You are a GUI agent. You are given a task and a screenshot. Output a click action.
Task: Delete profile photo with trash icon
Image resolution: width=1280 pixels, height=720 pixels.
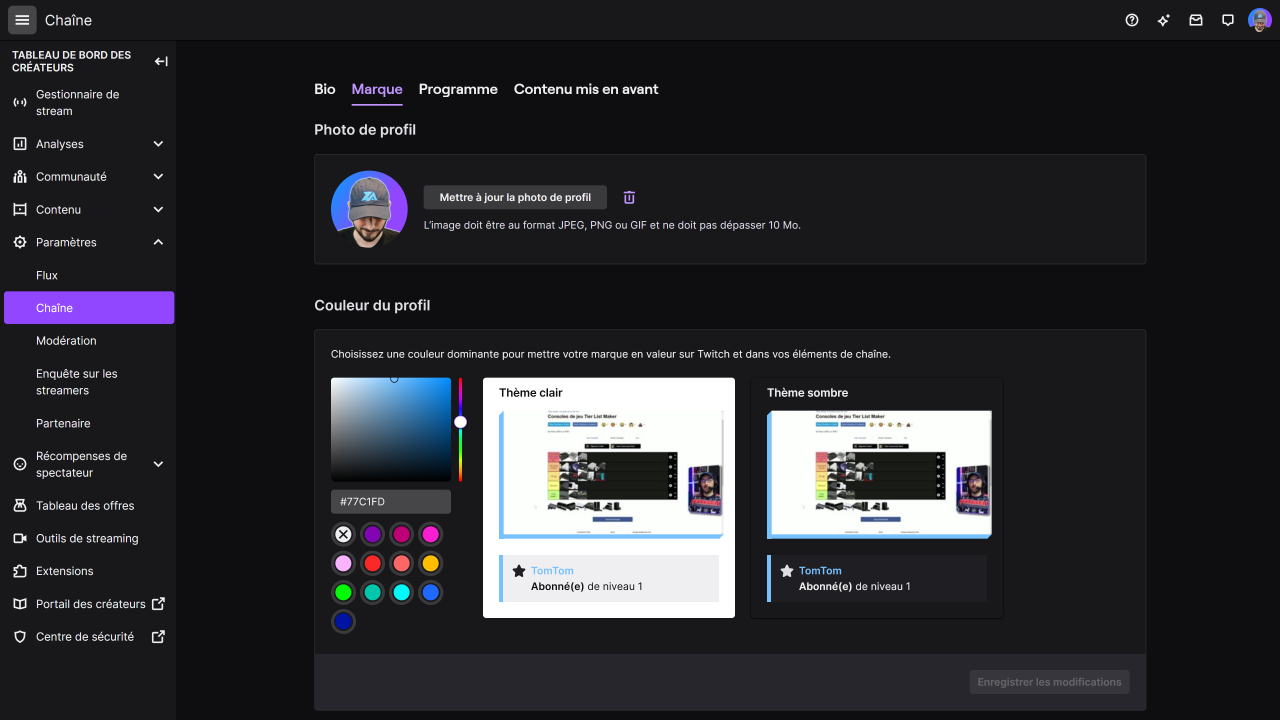[x=629, y=198]
